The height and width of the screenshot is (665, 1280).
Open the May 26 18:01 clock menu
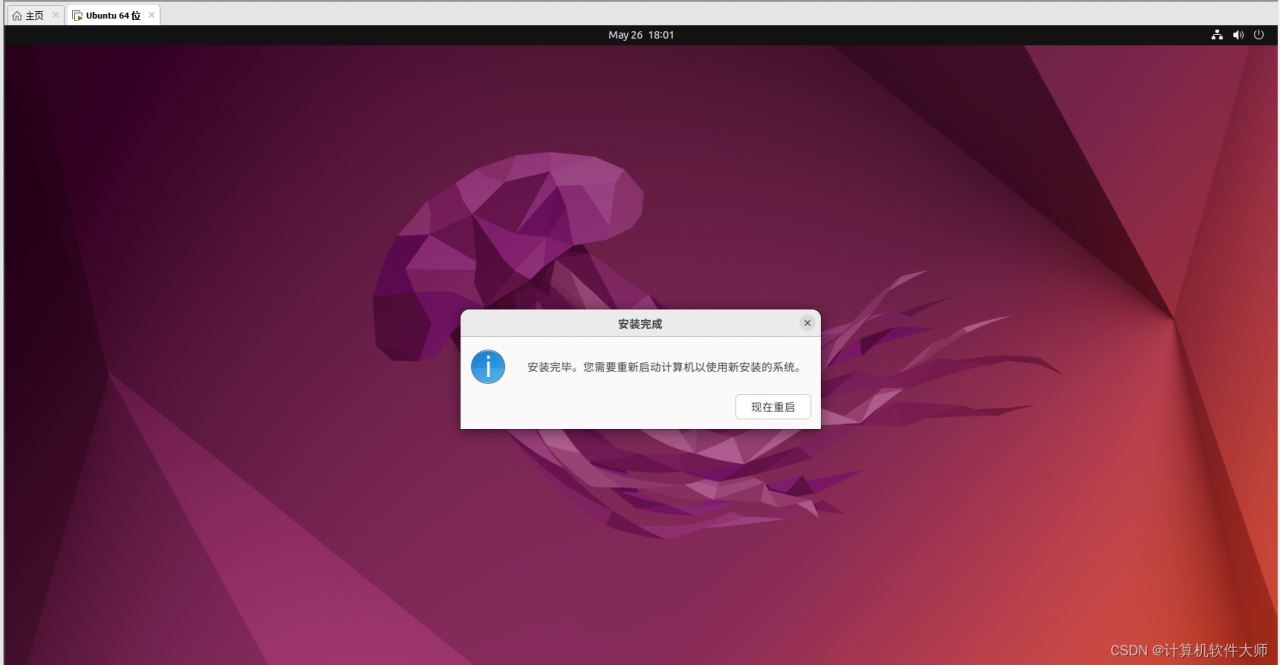click(x=641, y=35)
